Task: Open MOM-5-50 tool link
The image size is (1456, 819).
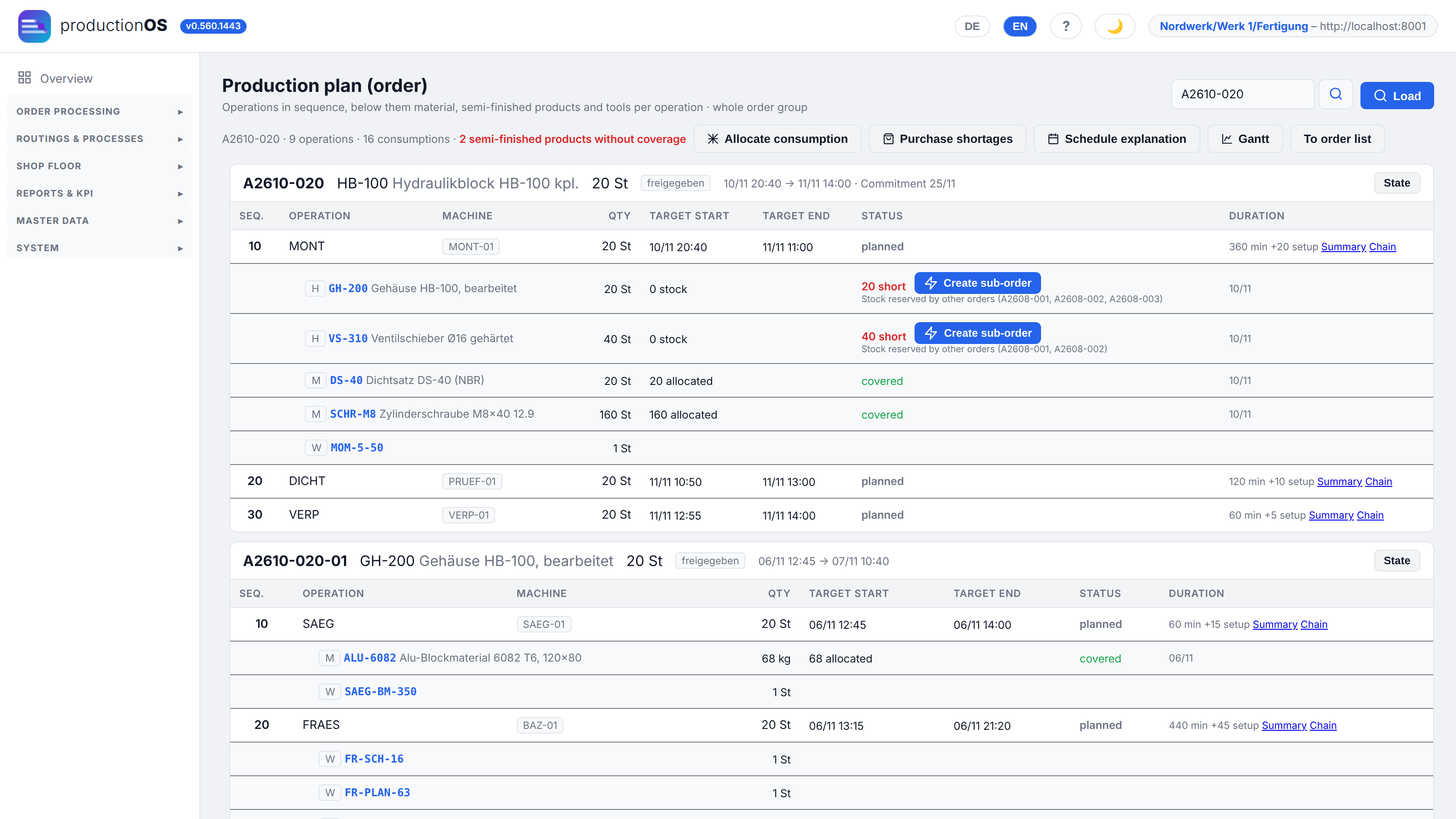Action: coord(357,448)
